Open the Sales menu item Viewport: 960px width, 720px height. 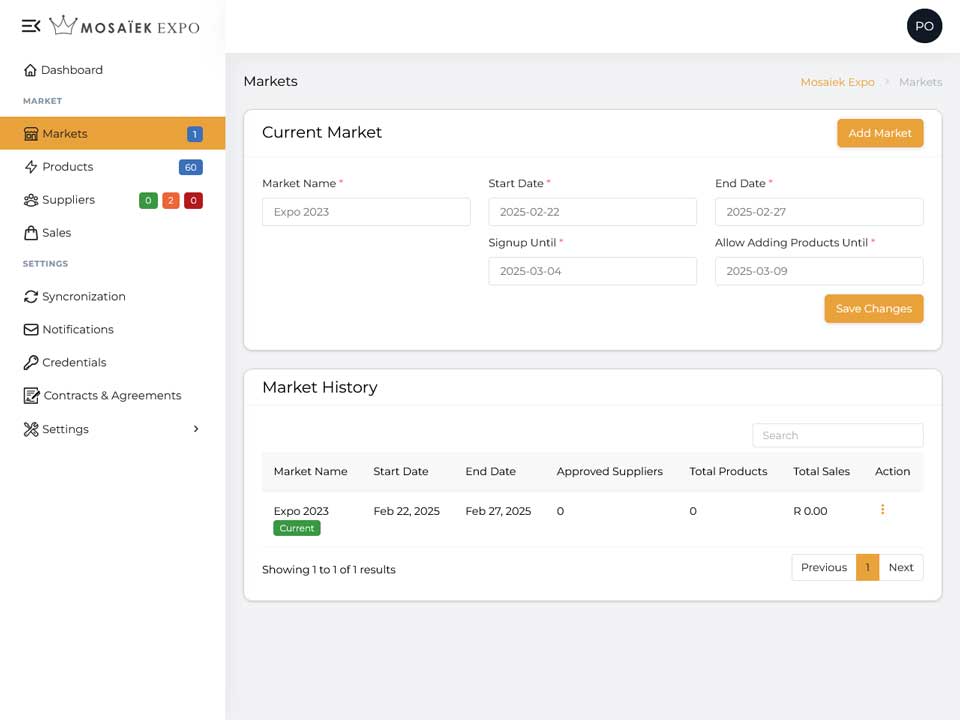[113, 233]
